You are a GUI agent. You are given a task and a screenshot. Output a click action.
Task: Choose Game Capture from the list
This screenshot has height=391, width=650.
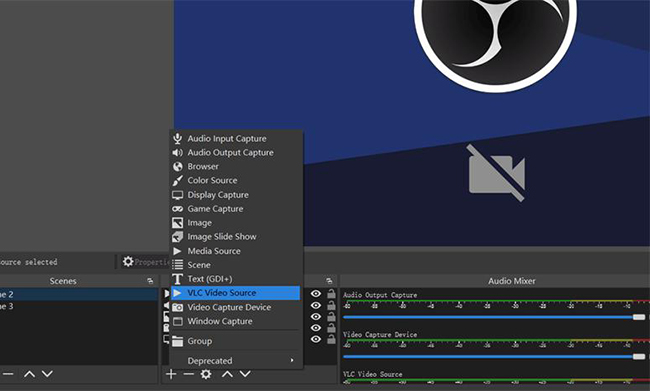[235, 209]
